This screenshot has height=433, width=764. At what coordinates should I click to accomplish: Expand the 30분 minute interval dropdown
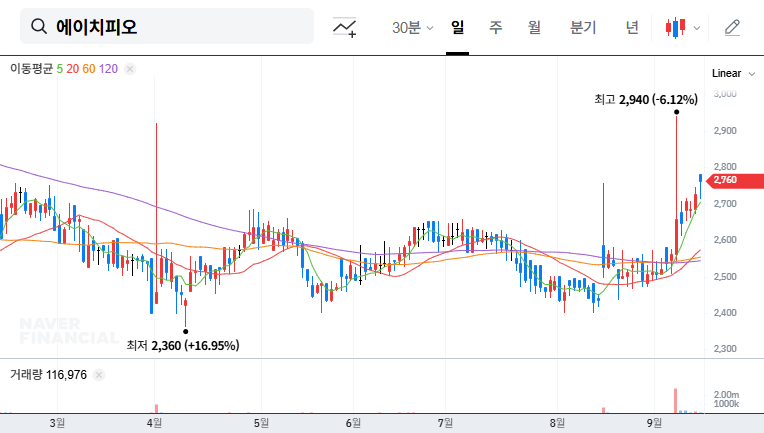tap(412, 28)
